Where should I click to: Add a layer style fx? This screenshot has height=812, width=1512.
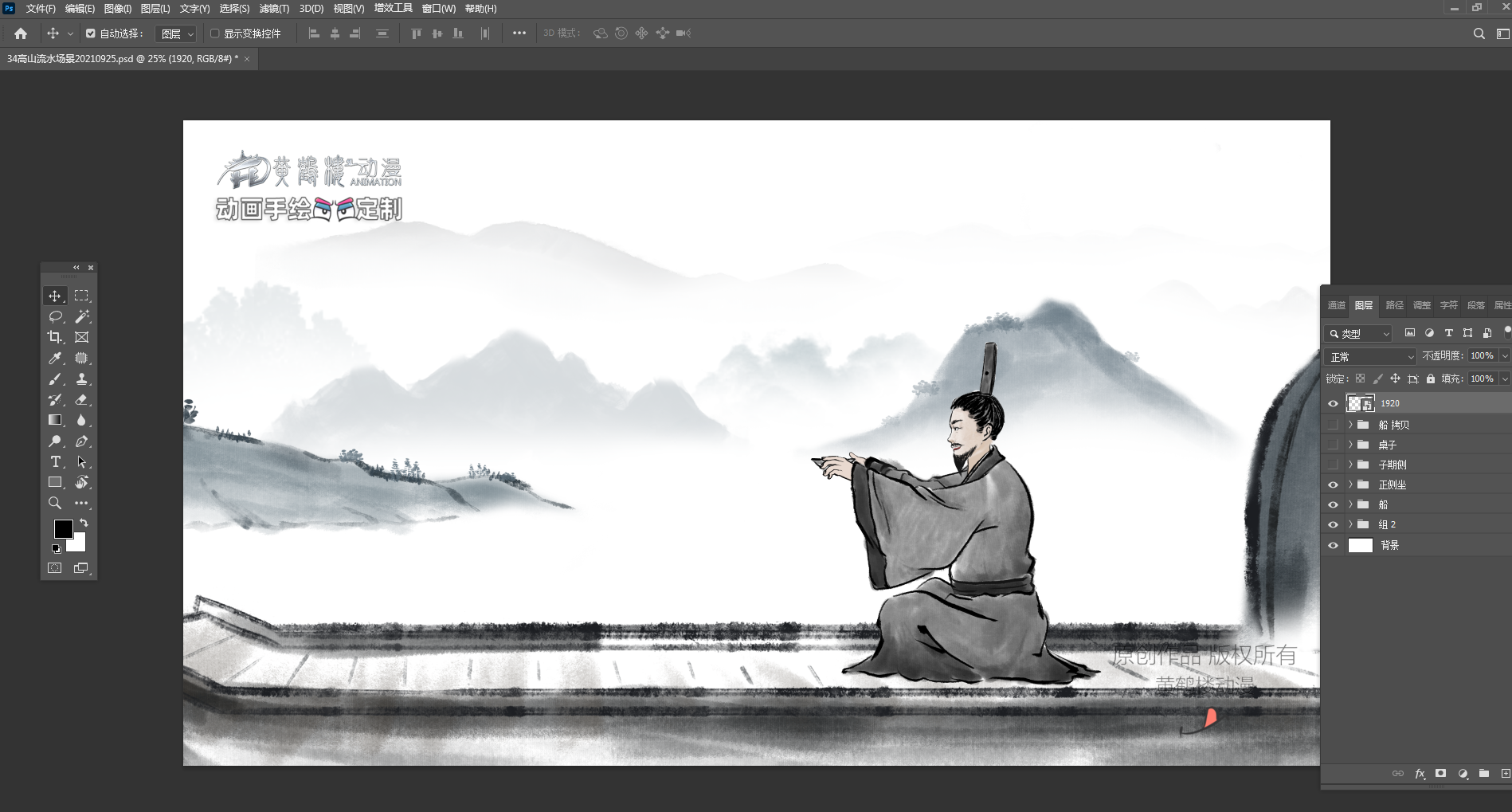(1420, 774)
